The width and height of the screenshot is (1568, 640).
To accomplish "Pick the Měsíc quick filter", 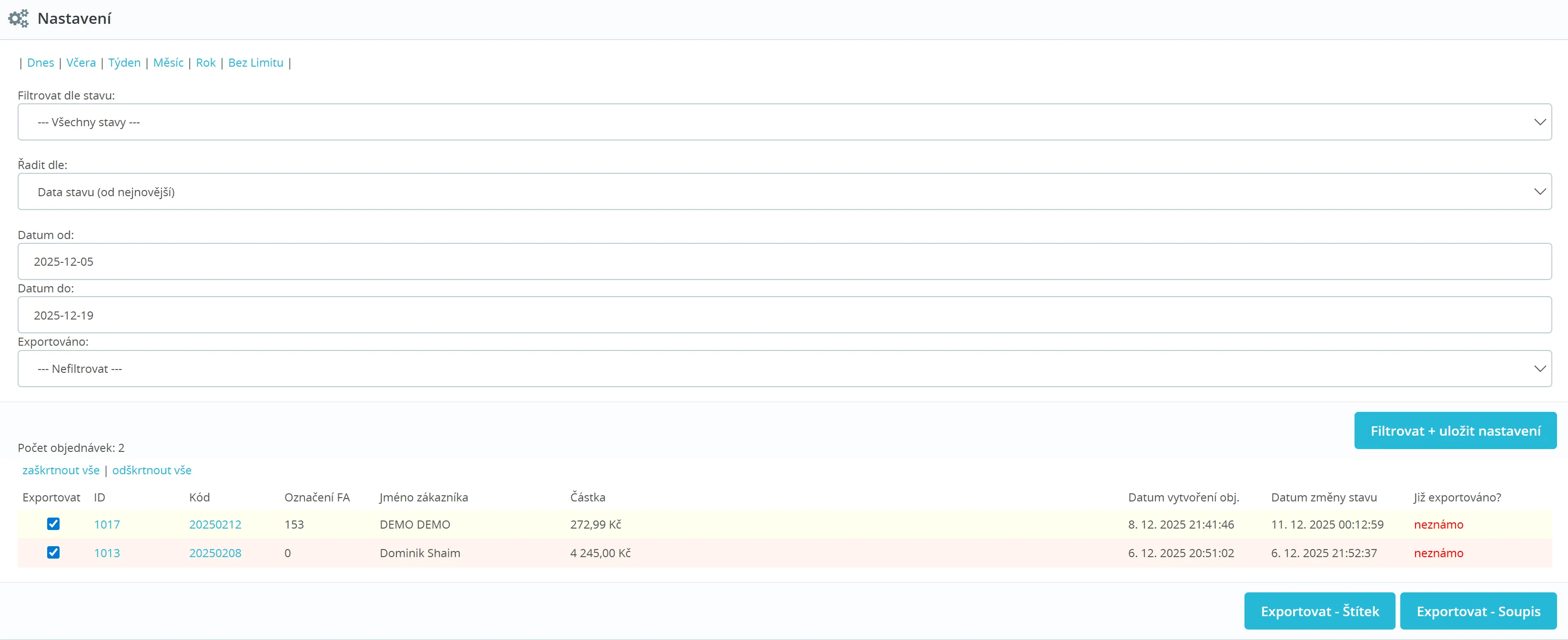I will coord(168,63).
